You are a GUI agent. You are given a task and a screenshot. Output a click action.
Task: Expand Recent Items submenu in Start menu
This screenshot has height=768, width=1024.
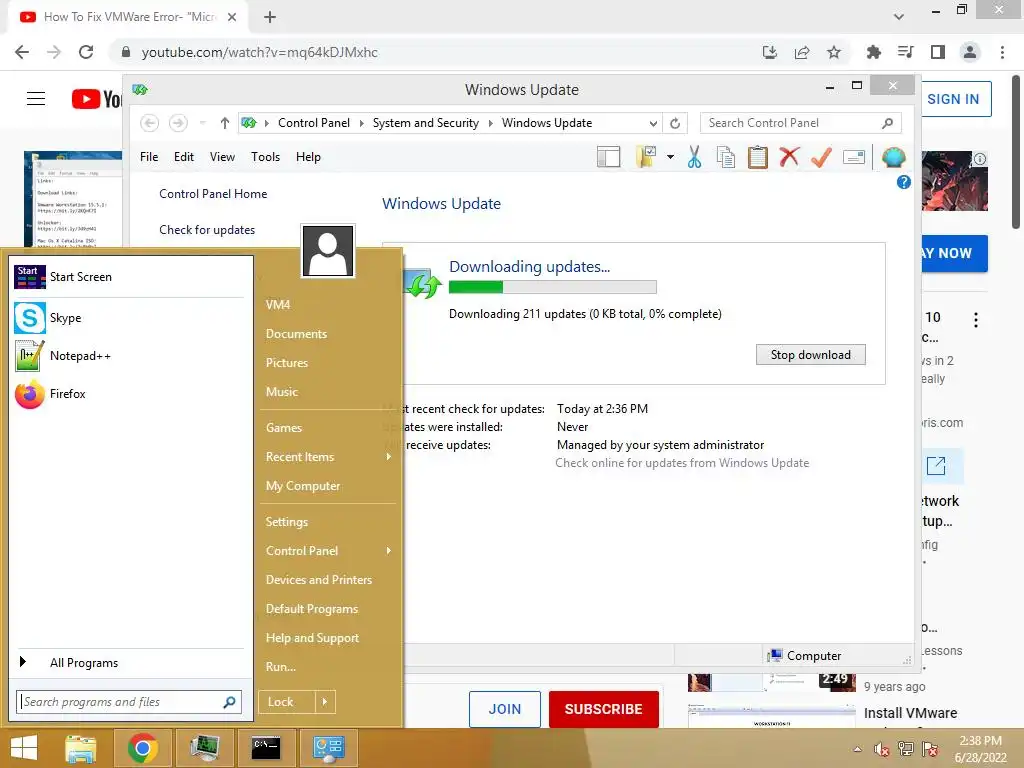389,457
